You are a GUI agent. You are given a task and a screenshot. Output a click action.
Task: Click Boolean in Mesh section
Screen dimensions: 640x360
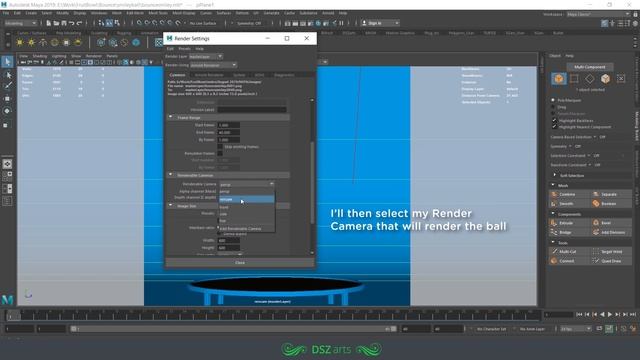click(611, 203)
